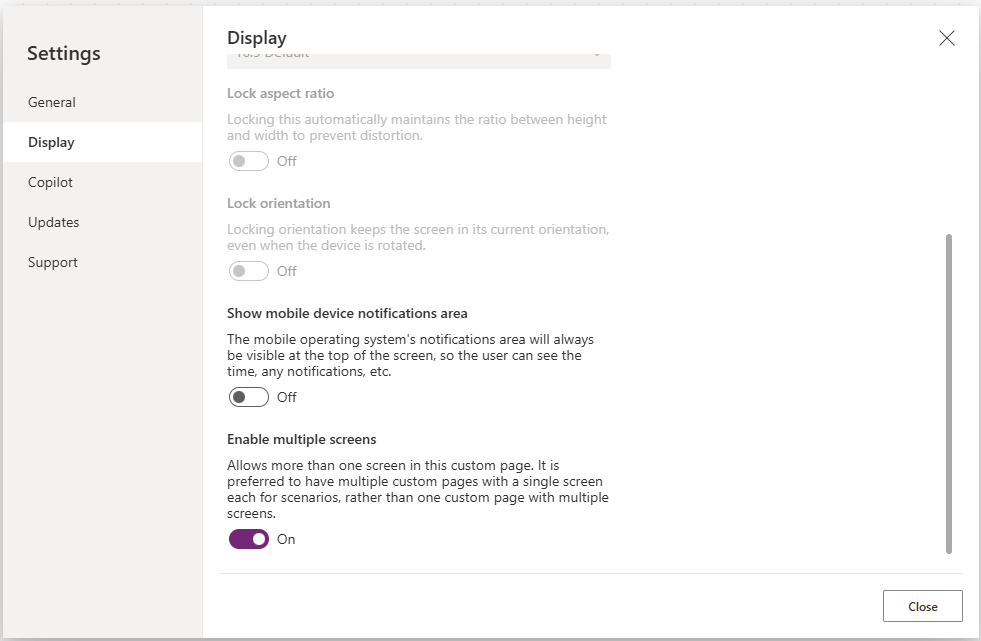This screenshot has width=981, height=641.
Task: Select the Display settings section
Action: tap(52, 142)
